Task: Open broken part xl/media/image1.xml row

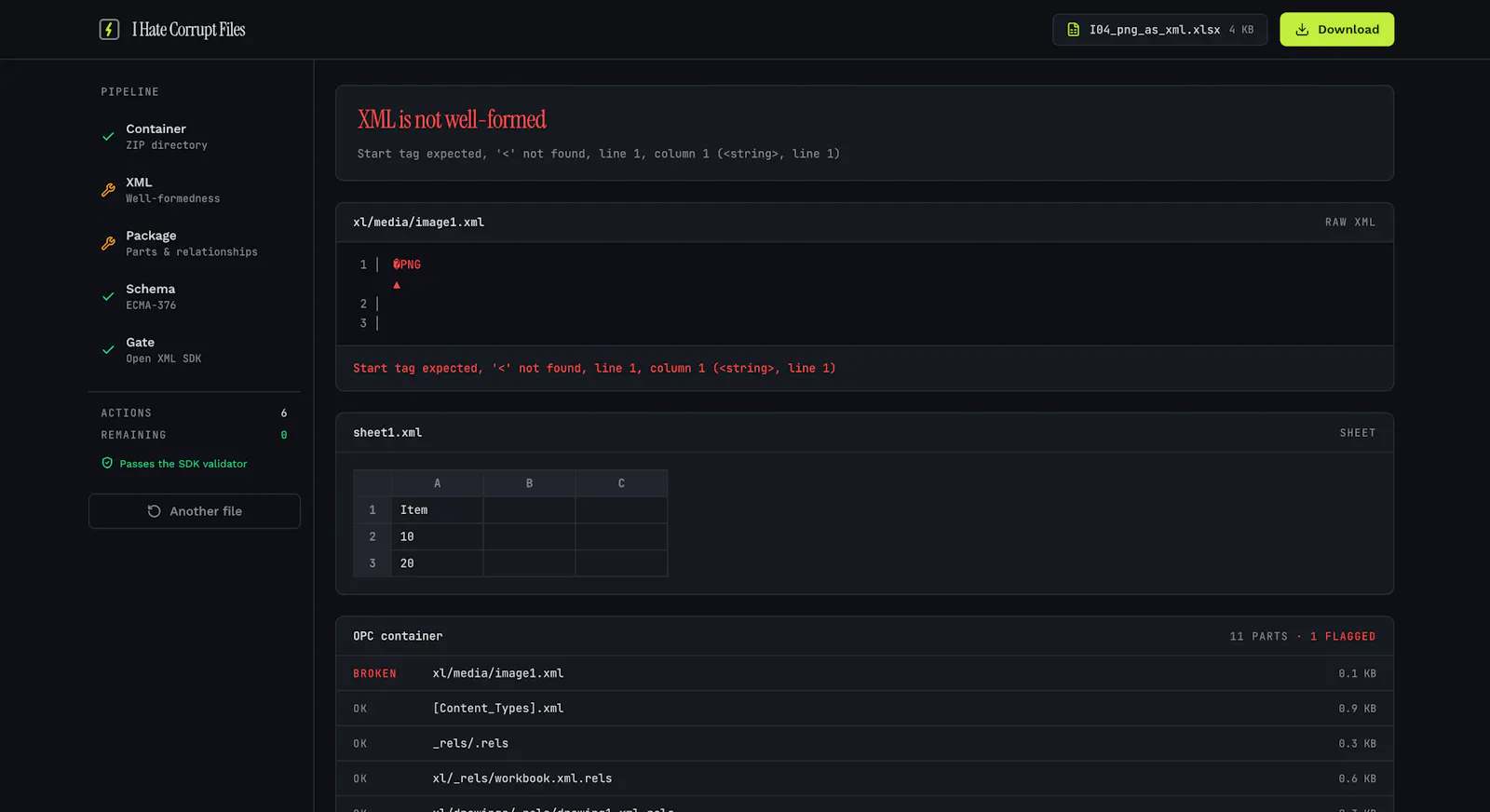Action: click(x=864, y=673)
